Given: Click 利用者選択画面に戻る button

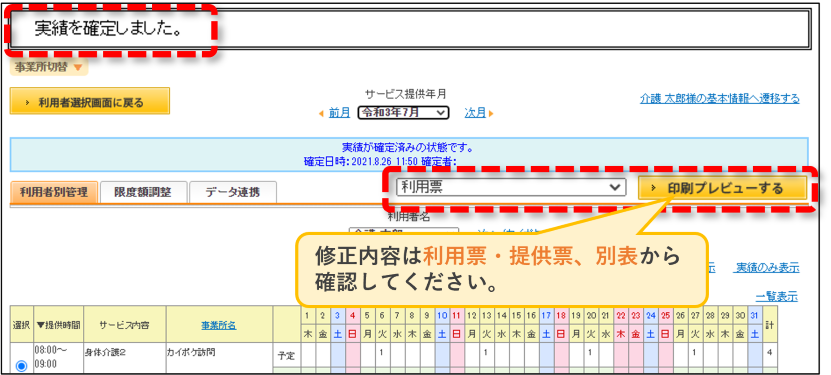Looking at the screenshot, I should pos(90,102).
